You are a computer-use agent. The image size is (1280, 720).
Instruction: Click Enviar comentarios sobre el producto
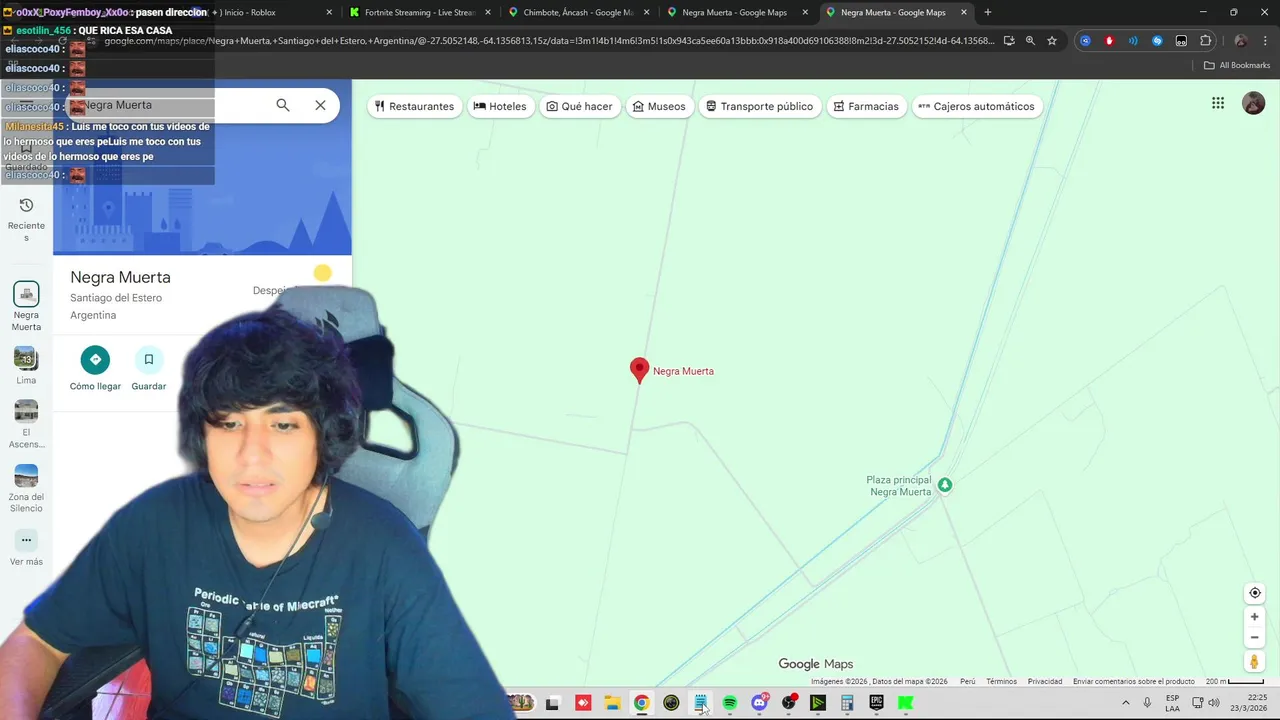point(1134,681)
